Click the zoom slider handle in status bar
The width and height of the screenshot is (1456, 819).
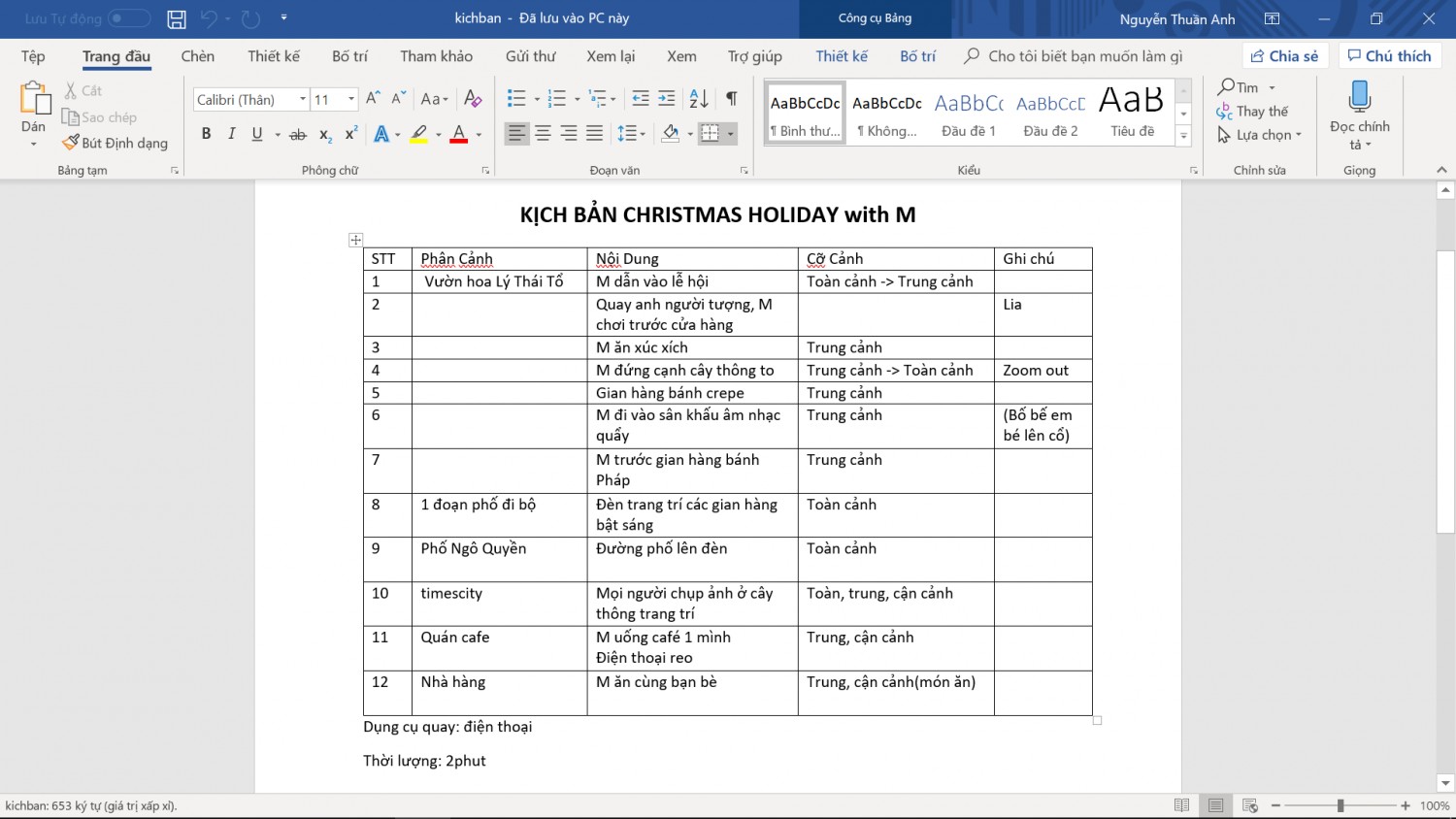pyautogui.click(x=1340, y=805)
